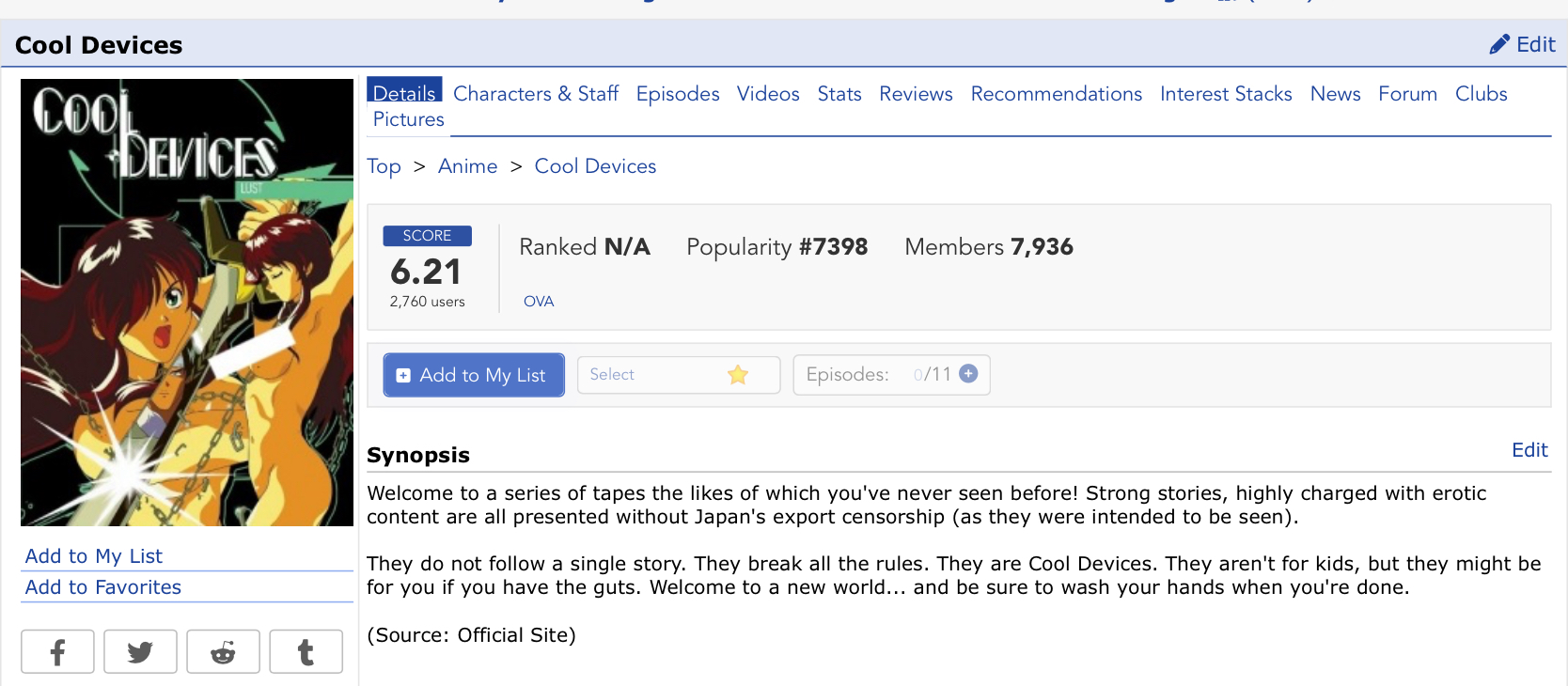Viewport: 1568px width, 686px height.
Task: Click the Cool Devices page title
Action: click(x=99, y=45)
